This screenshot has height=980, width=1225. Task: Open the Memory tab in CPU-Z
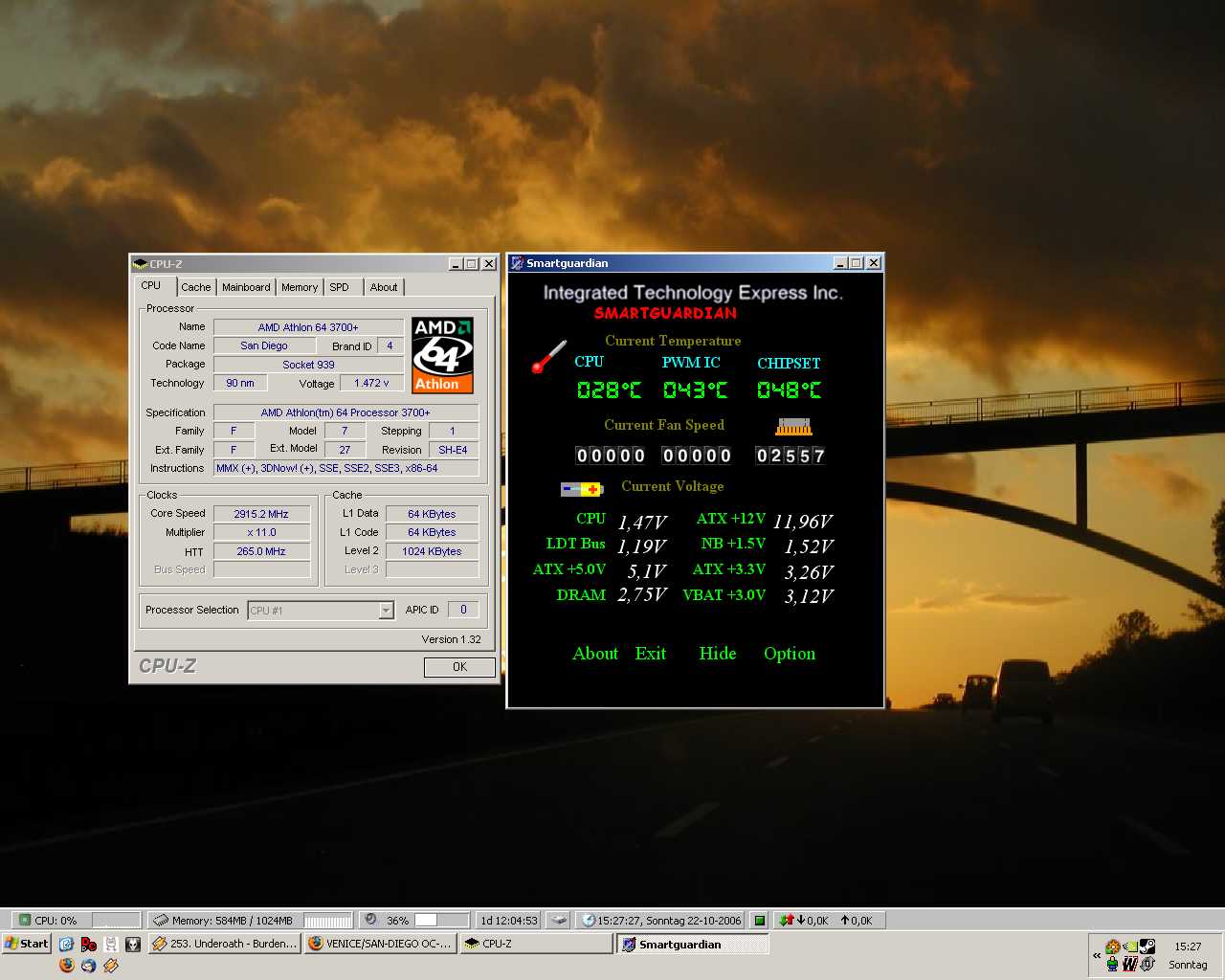point(300,287)
